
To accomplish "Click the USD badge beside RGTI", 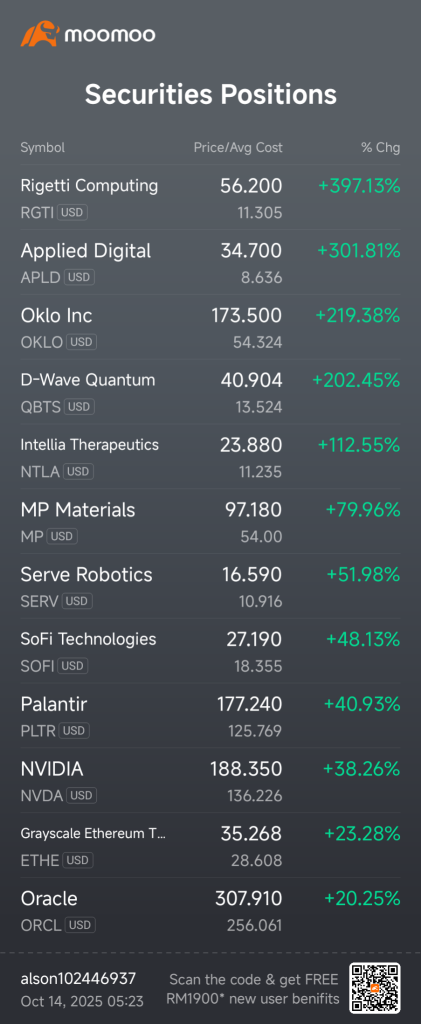I will point(72,212).
